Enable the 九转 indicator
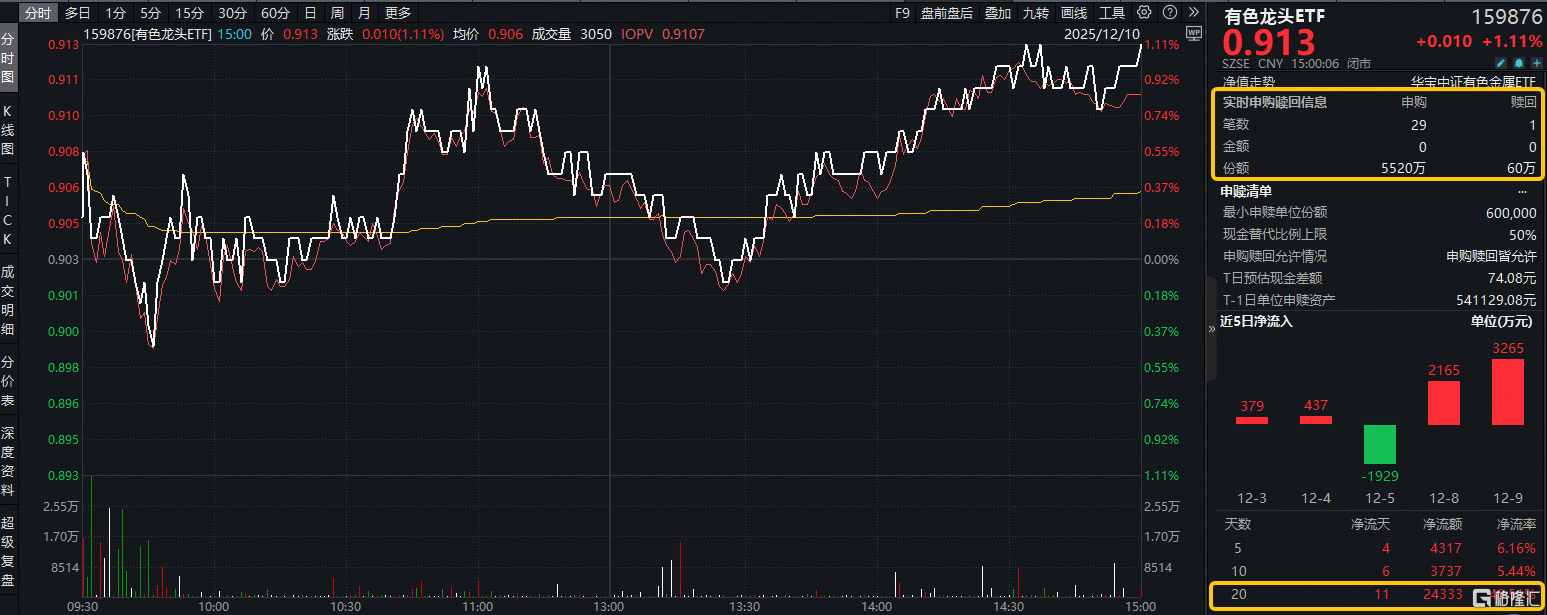The width and height of the screenshot is (1547, 615). pyautogui.click(x=1035, y=13)
